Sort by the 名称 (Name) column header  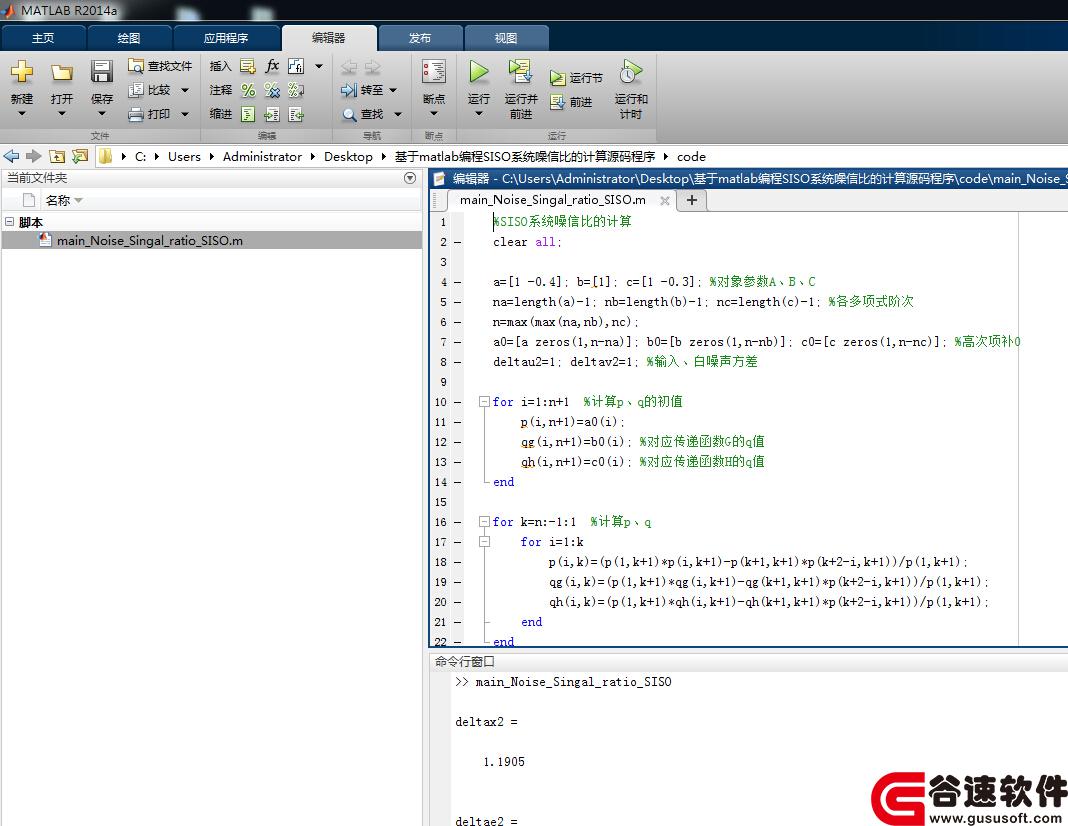point(58,200)
